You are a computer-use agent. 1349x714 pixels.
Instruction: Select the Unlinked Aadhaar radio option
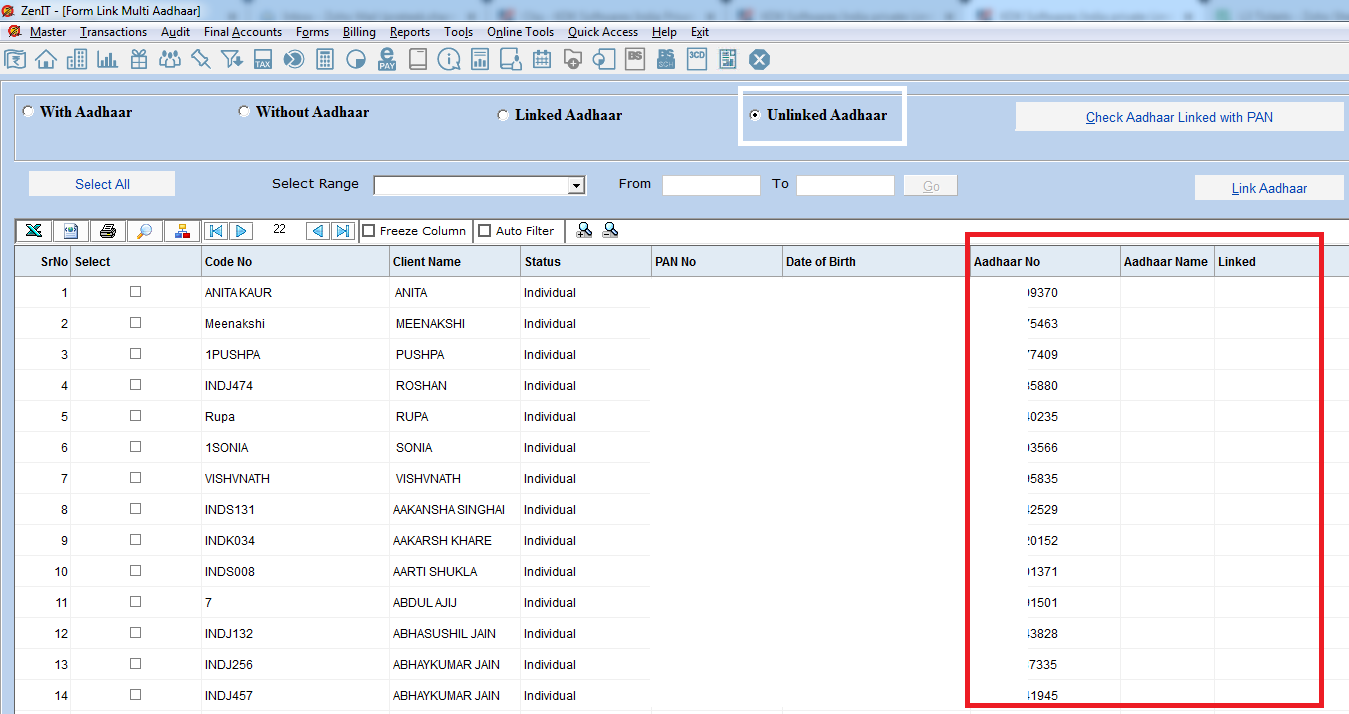coord(755,115)
